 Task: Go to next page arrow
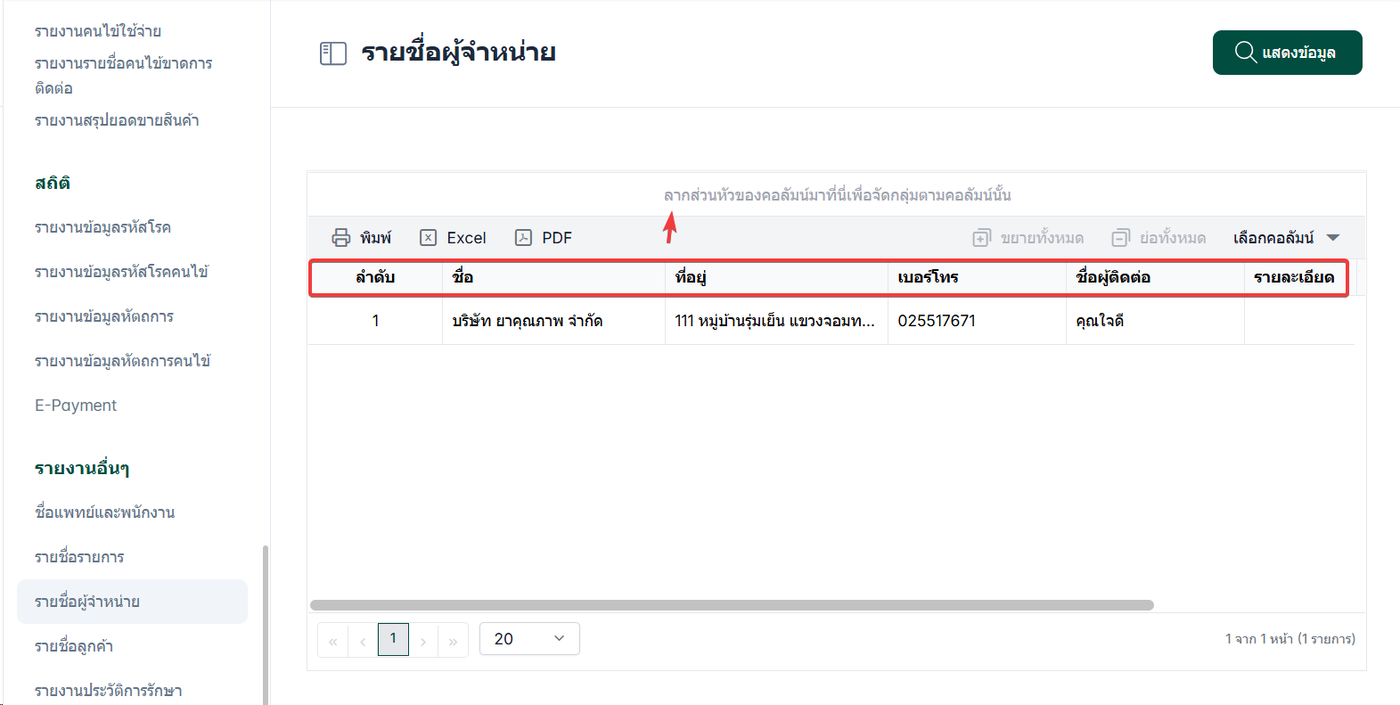424,641
